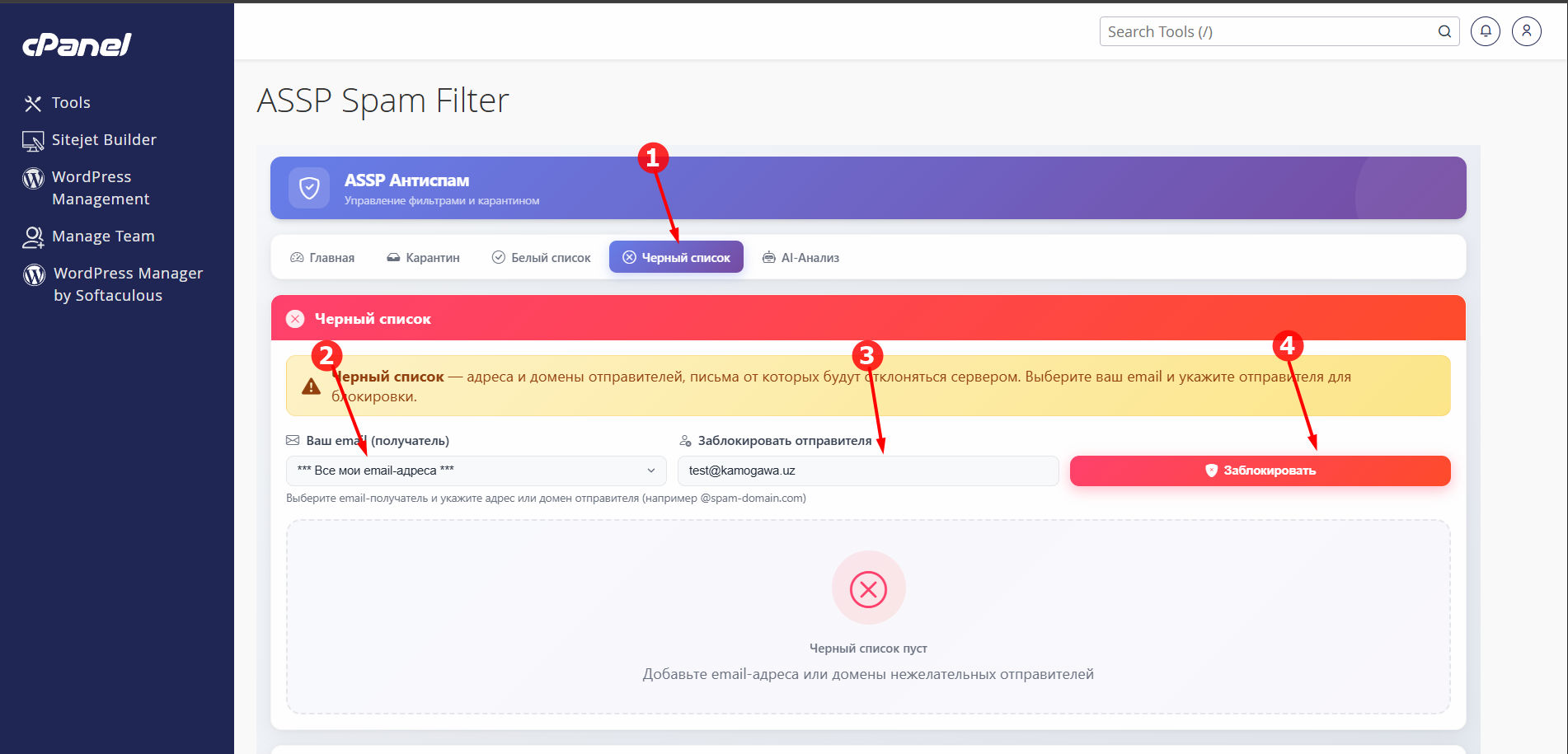Expand the Ваш email recipient dropdown
Viewport: 1568px width, 754px height.
tap(476, 471)
